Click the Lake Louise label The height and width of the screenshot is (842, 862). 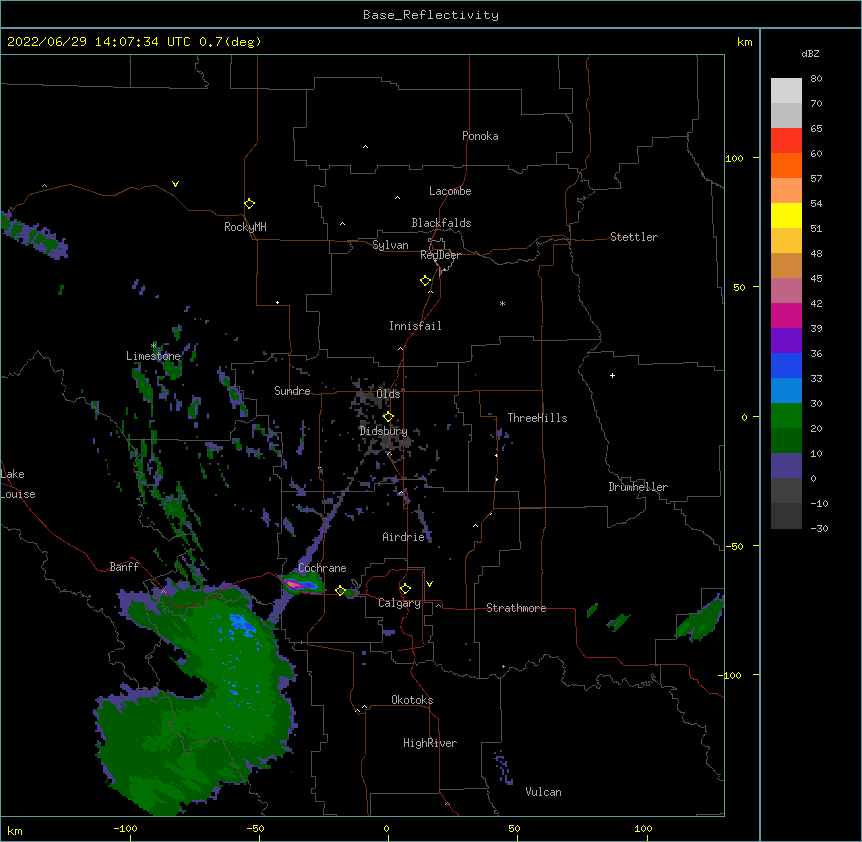point(18,484)
